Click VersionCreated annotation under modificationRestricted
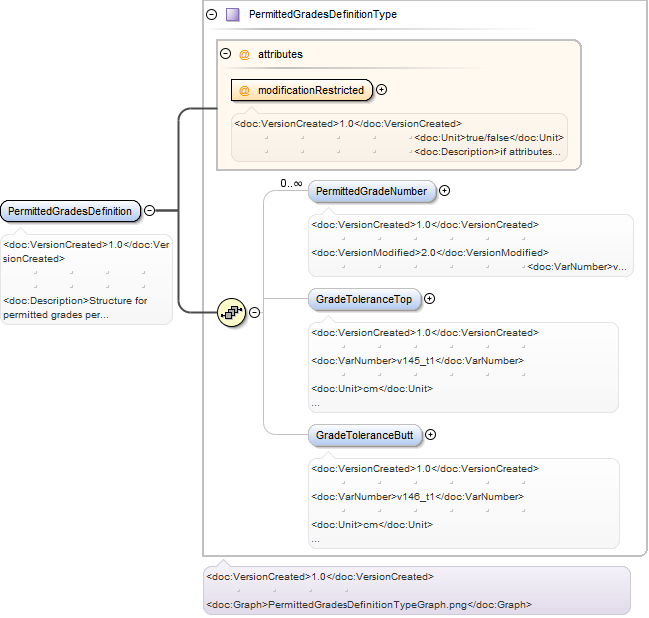The image size is (649, 618). tap(348, 124)
